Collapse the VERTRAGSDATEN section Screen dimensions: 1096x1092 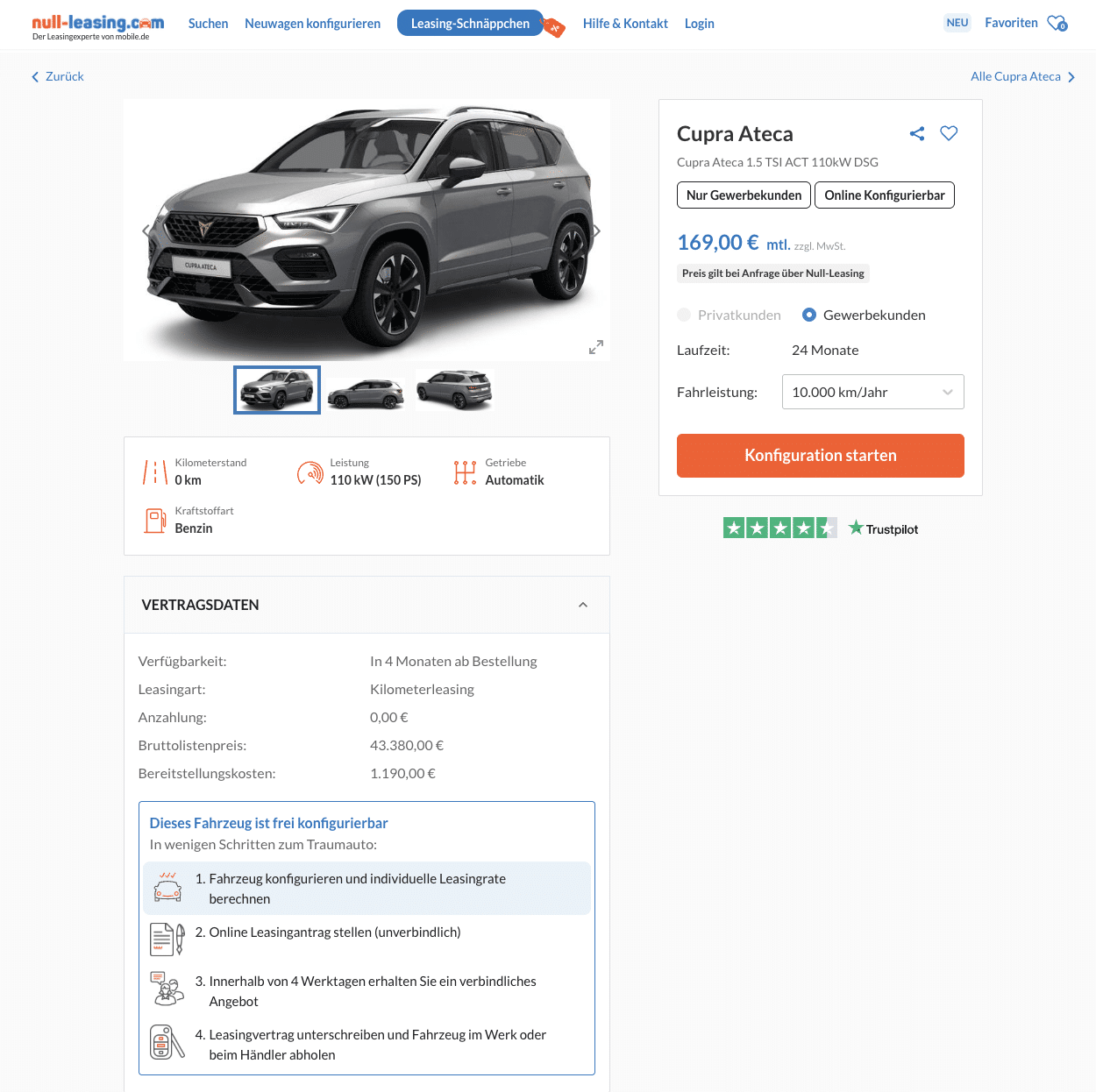583,605
